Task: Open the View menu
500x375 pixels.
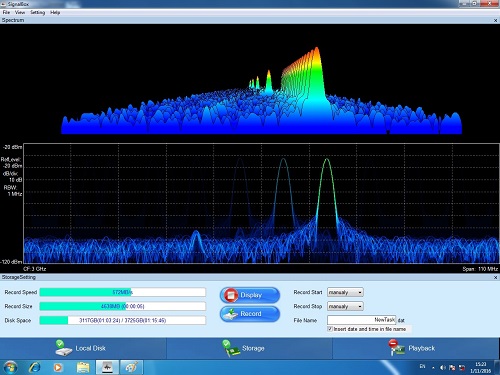Action: click(x=20, y=12)
